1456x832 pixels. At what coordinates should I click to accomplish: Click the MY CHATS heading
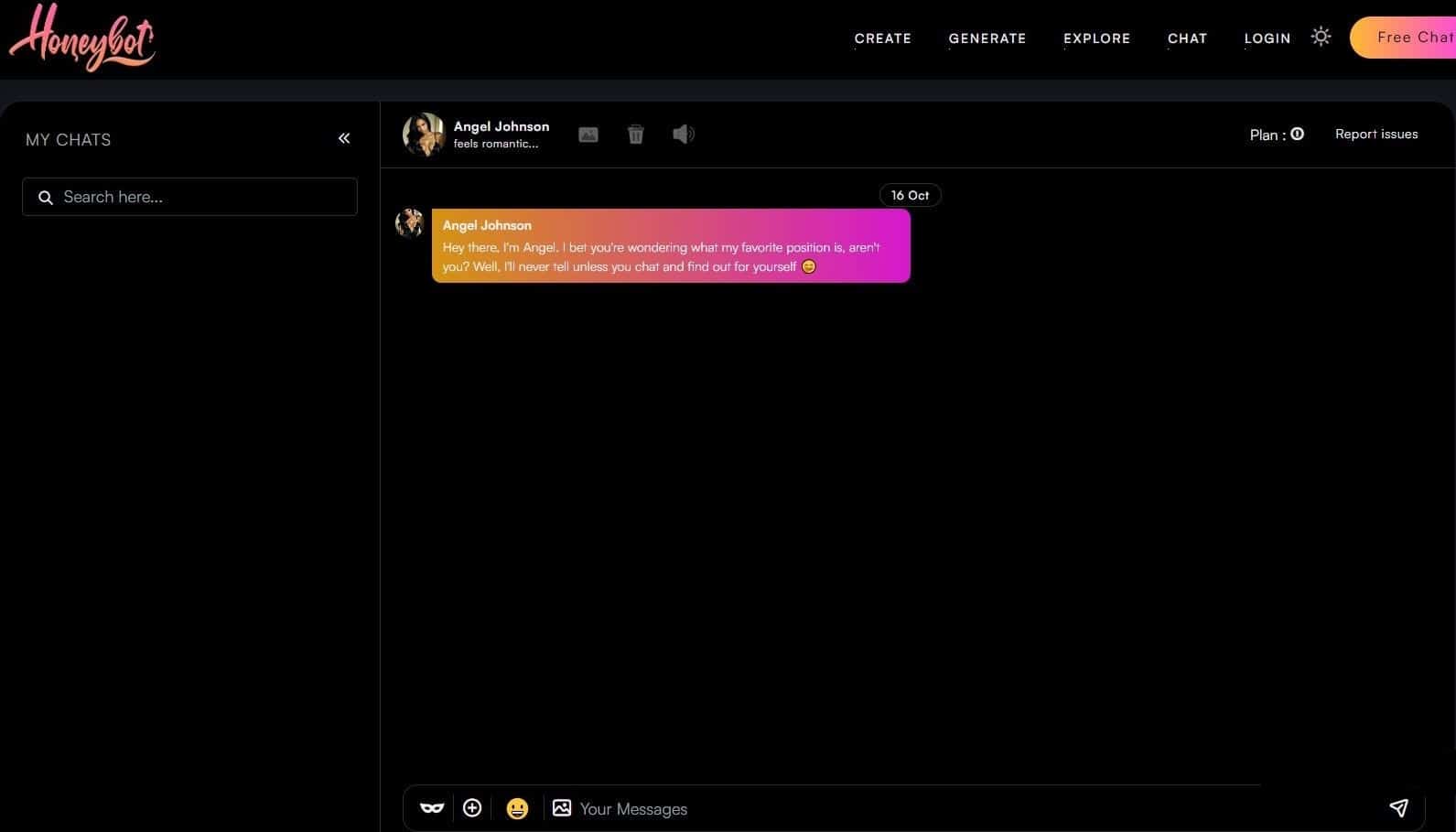[68, 139]
